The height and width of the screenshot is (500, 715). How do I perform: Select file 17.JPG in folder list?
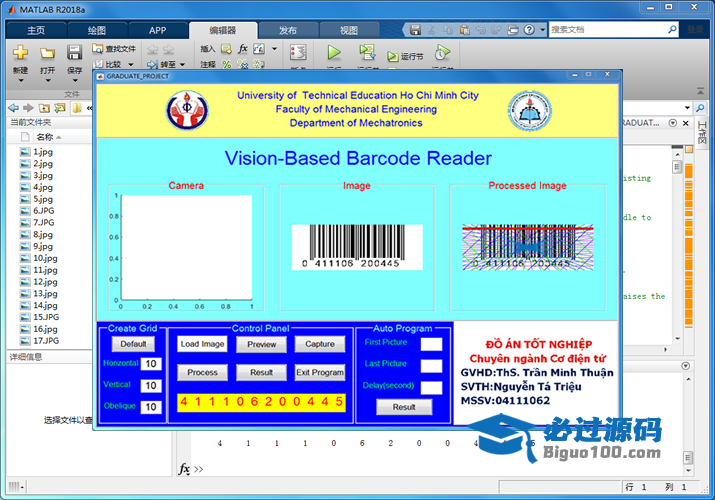coord(46,341)
